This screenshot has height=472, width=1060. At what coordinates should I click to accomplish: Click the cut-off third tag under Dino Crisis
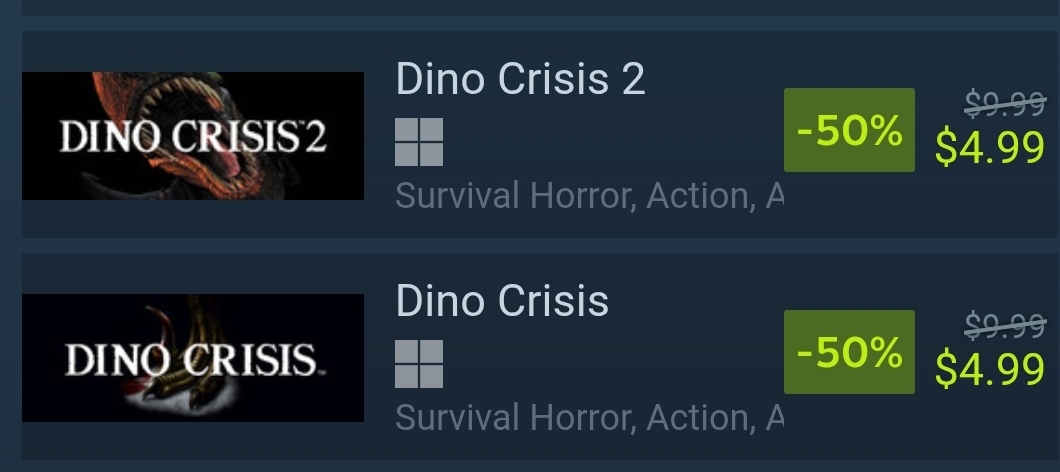pyautogui.click(x=774, y=418)
